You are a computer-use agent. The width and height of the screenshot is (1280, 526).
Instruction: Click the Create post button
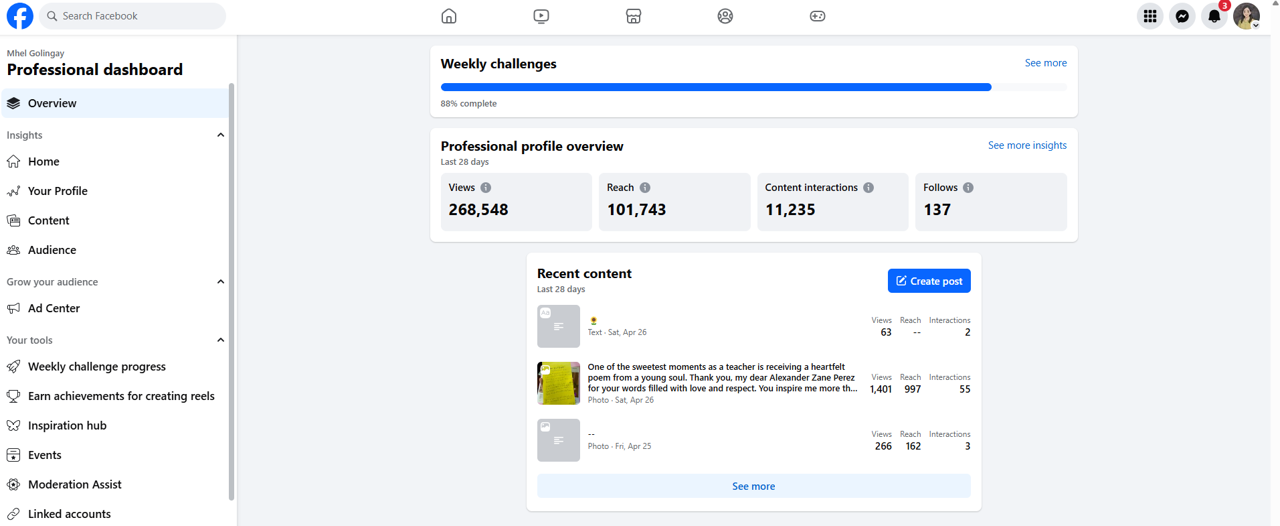(x=929, y=281)
